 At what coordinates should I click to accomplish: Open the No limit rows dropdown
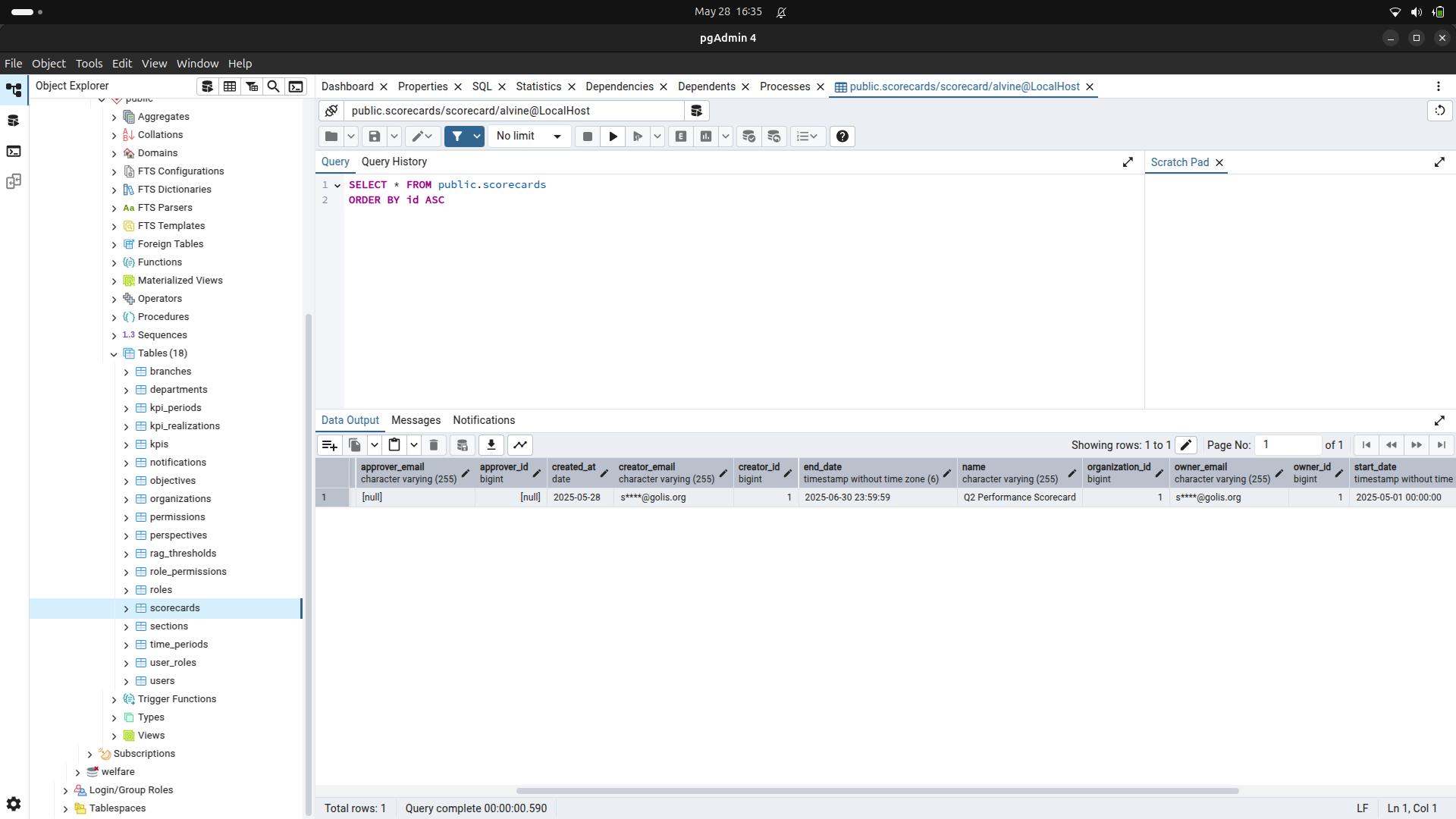pos(529,136)
